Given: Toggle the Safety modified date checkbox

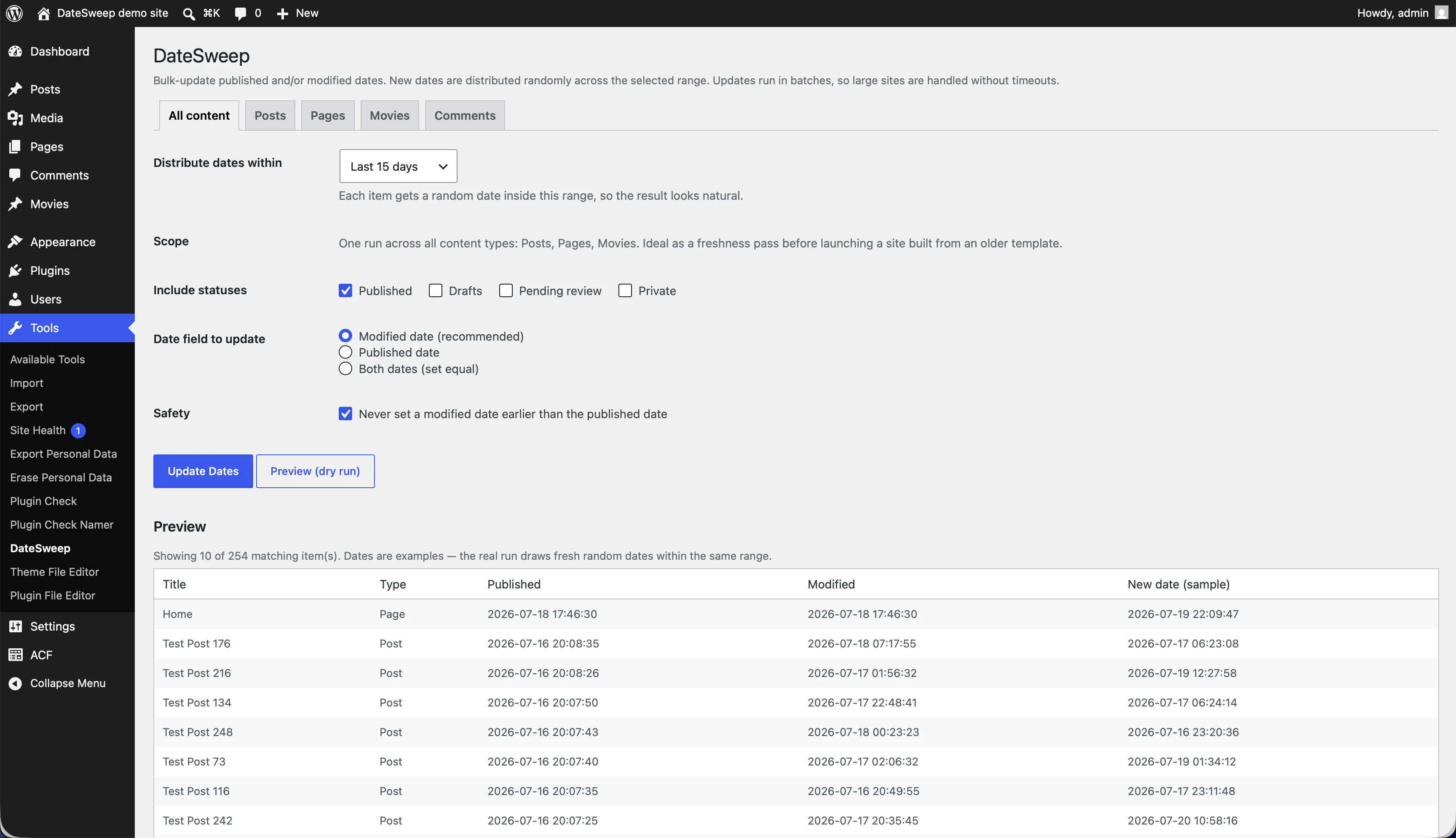Looking at the screenshot, I should (x=345, y=414).
